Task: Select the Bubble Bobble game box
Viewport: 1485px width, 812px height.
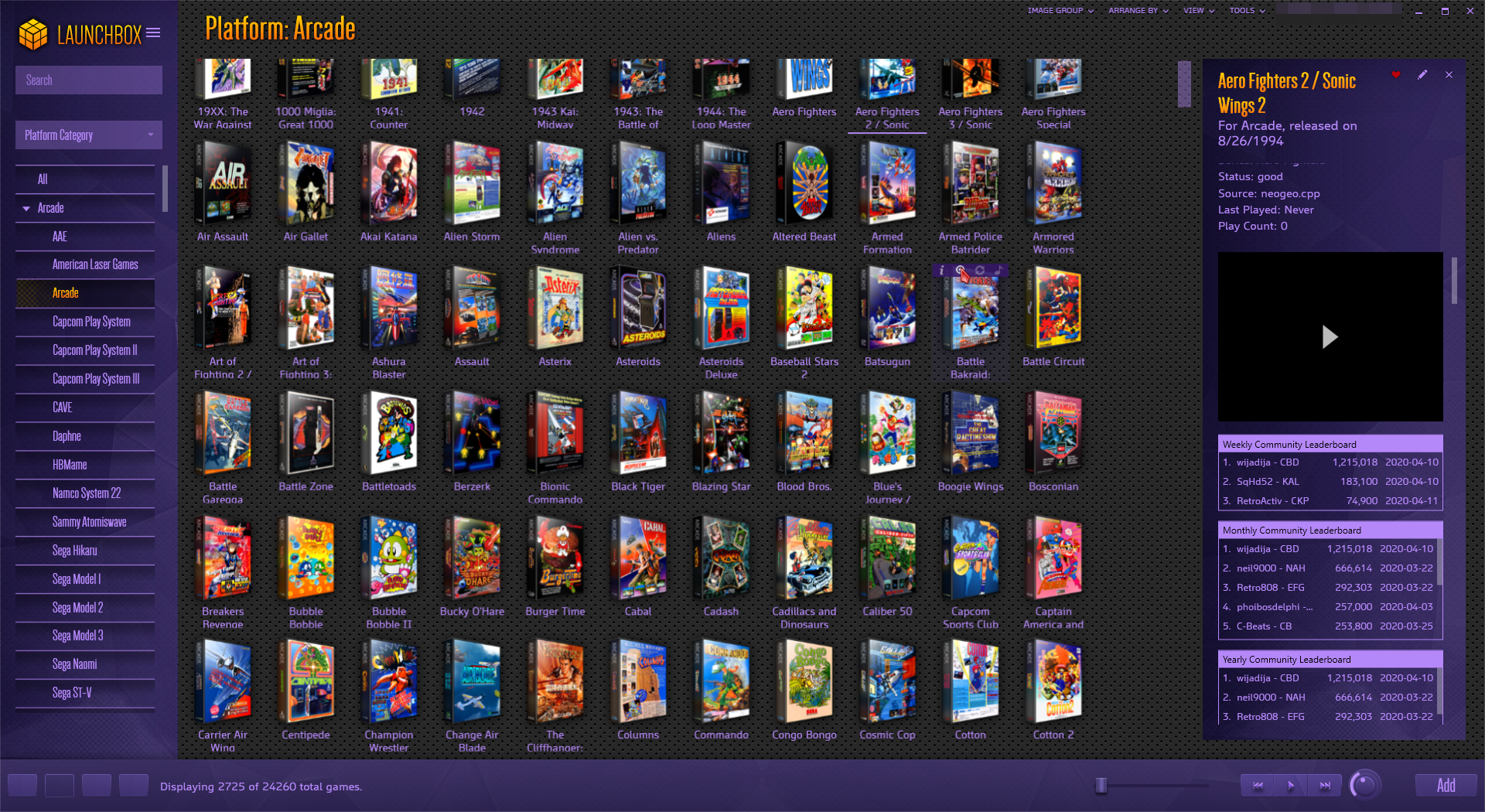Action: click(306, 558)
